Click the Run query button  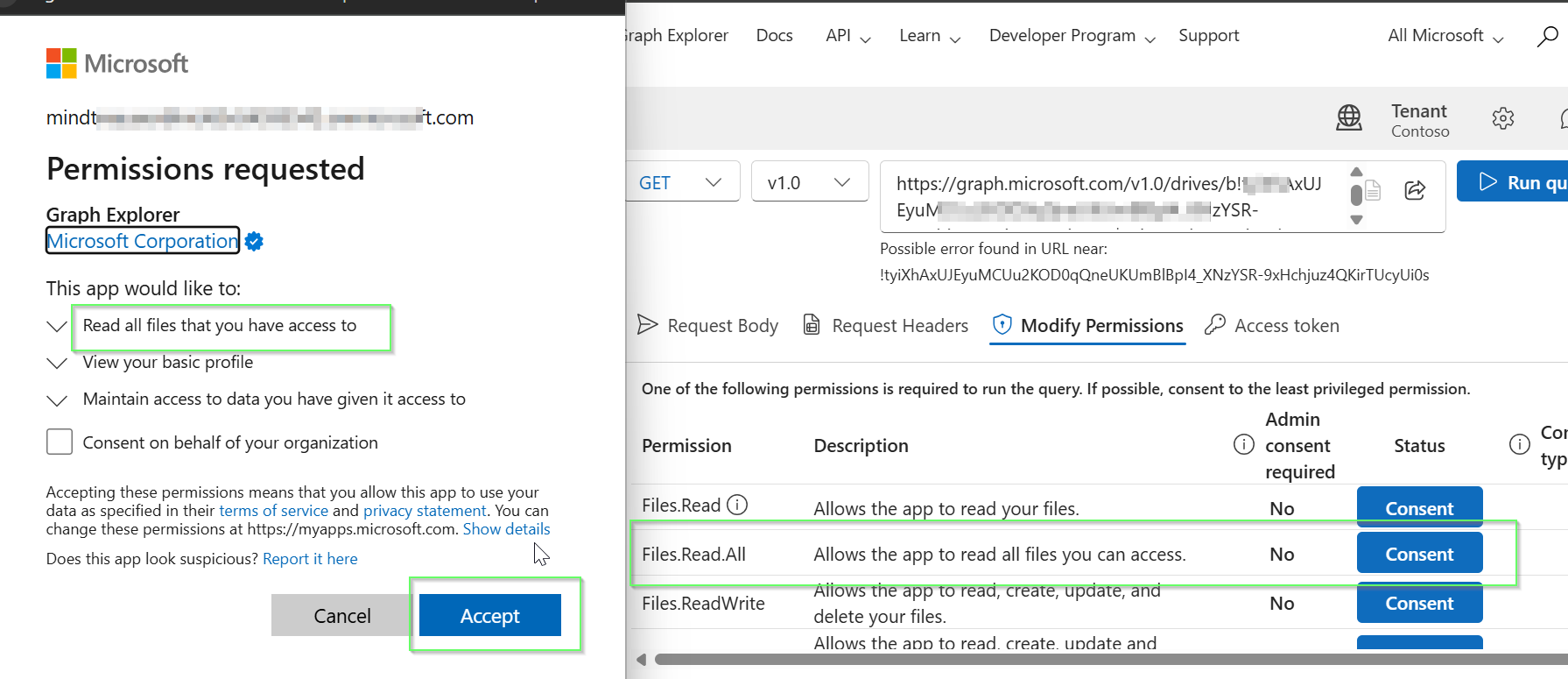1512,181
